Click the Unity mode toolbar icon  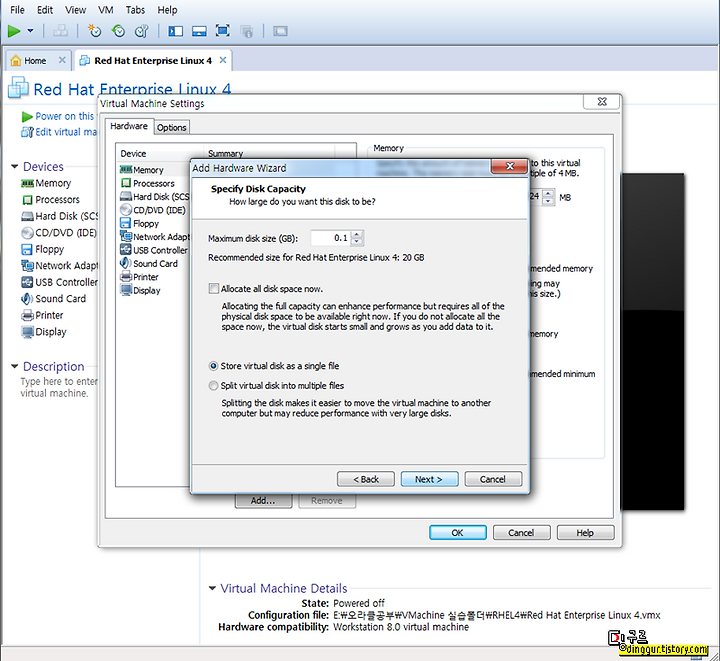click(247, 31)
